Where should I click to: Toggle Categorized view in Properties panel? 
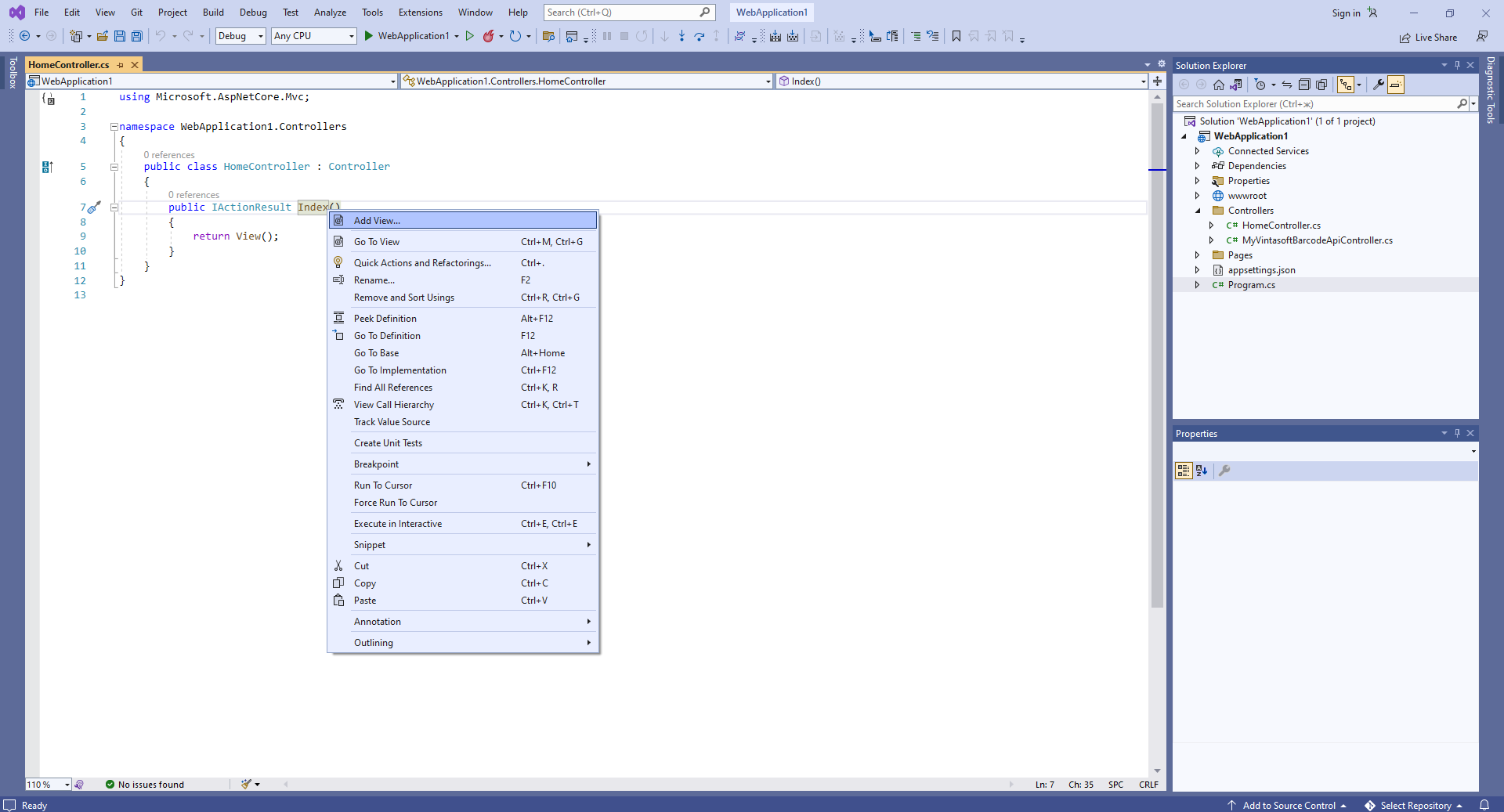tap(1184, 471)
